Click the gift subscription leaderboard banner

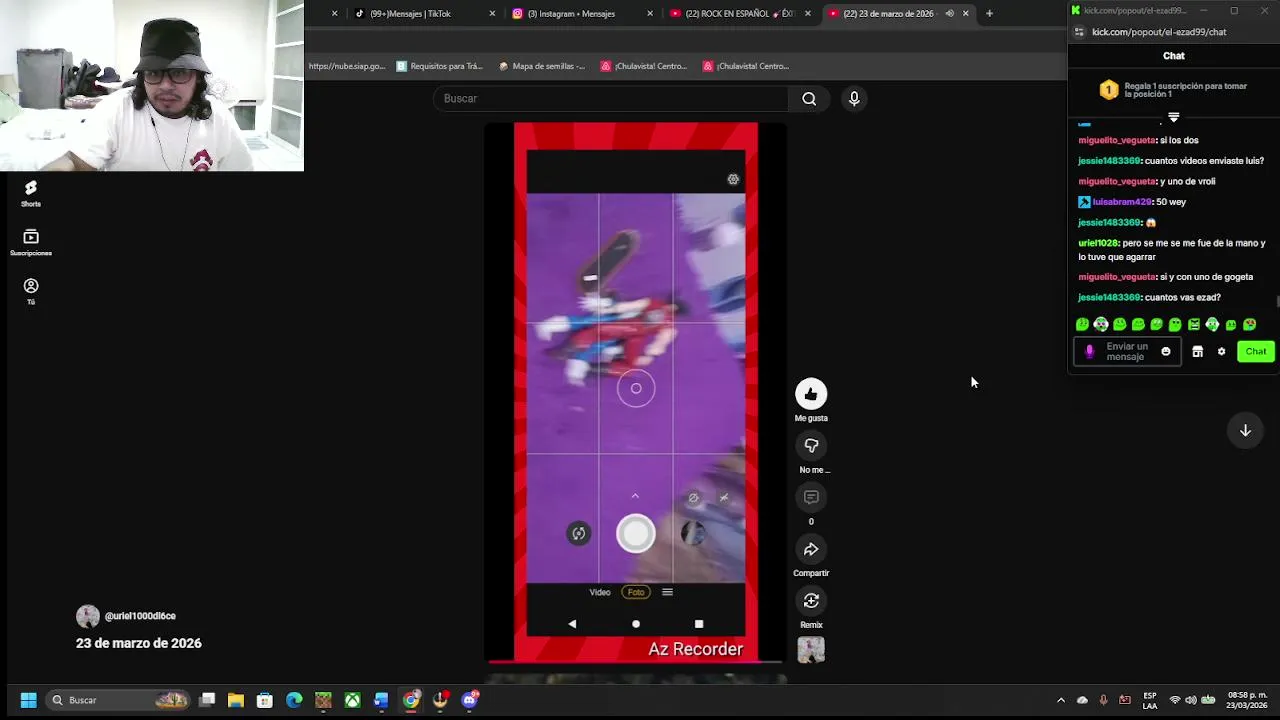1174,90
